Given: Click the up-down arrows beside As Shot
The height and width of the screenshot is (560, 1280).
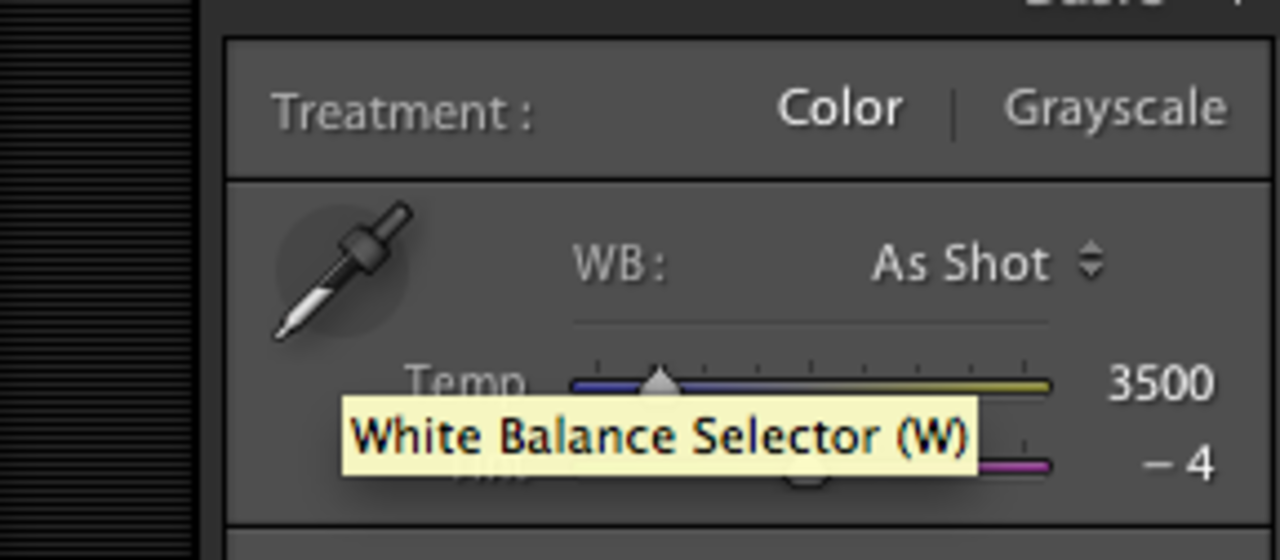Looking at the screenshot, I should [1091, 262].
